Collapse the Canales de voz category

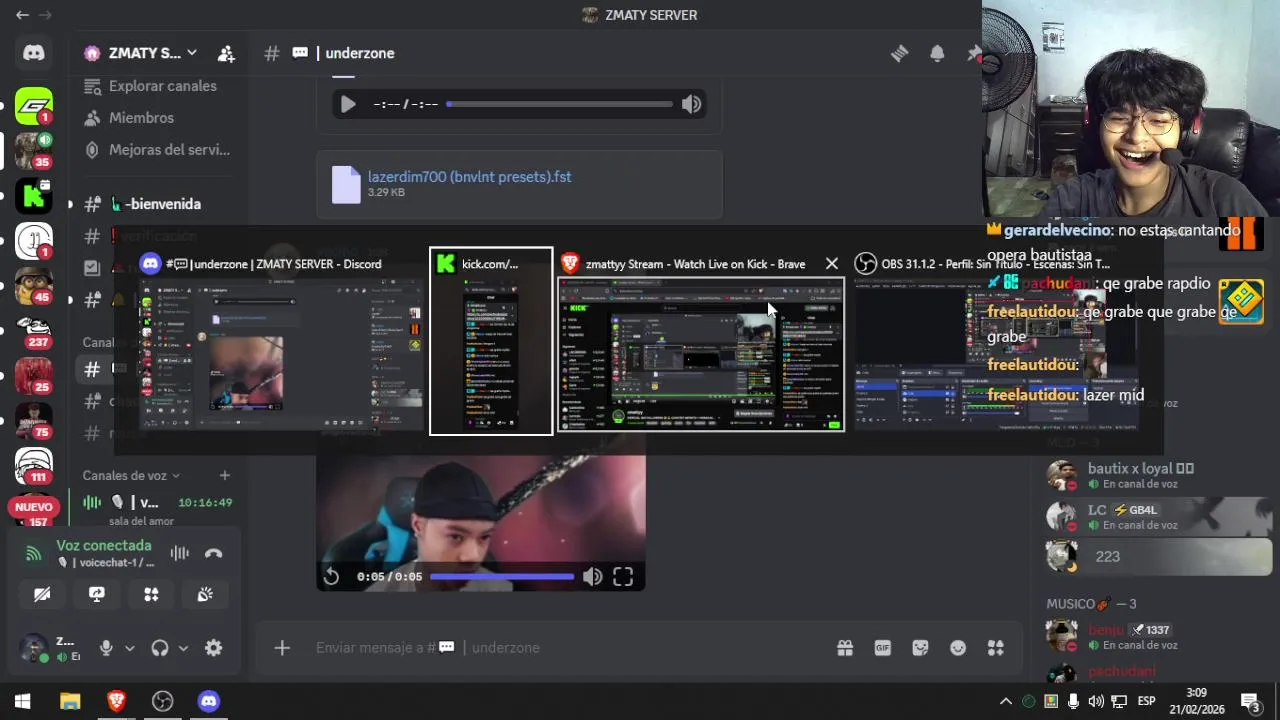[x=131, y=476]
